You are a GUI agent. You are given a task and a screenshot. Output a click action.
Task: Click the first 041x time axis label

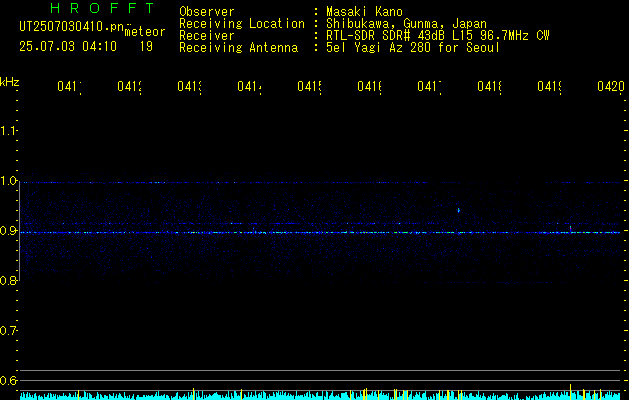(69, 86)
